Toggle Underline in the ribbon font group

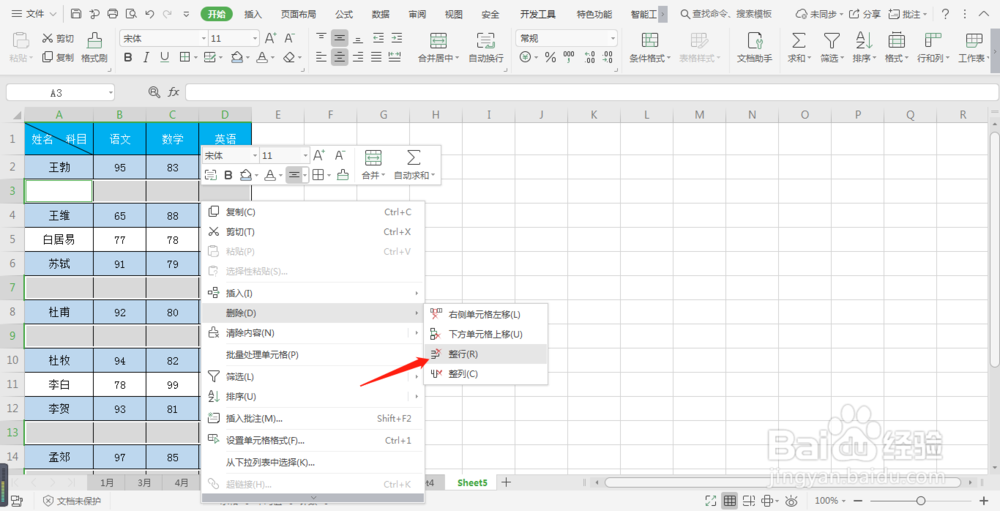(165, 57)
